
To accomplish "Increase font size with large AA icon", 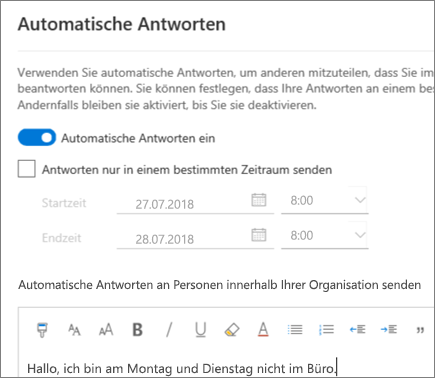I will pyautogui.click(x=106, y=330).
